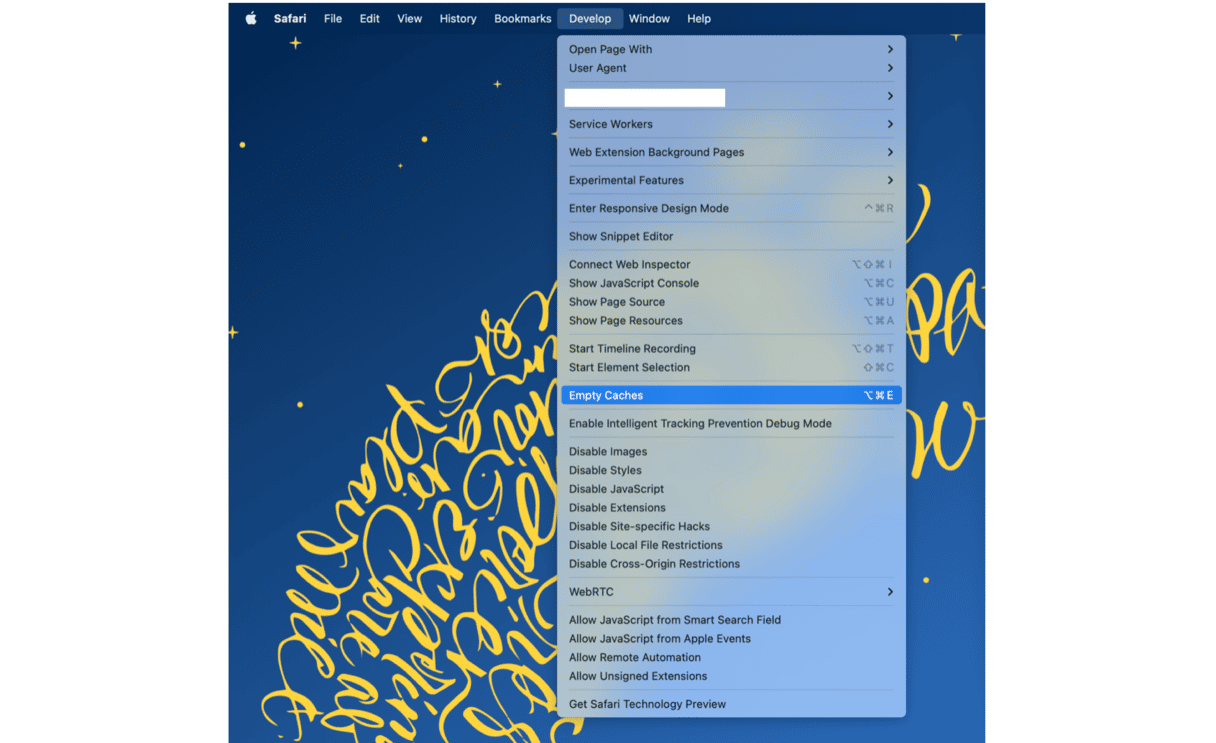Open the Edit menu
The height and width of the screenshot is (743, 1216).
(370, 18)
